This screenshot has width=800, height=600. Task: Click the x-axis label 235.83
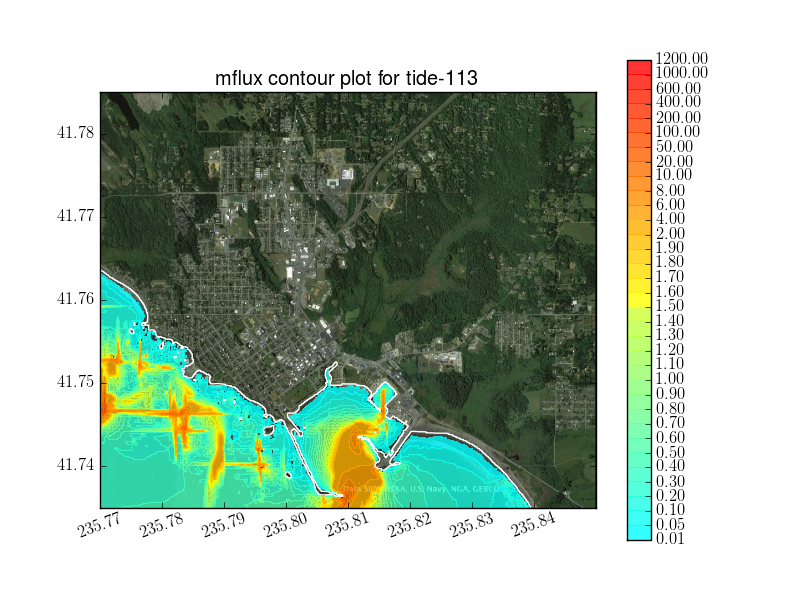(472, 524)
